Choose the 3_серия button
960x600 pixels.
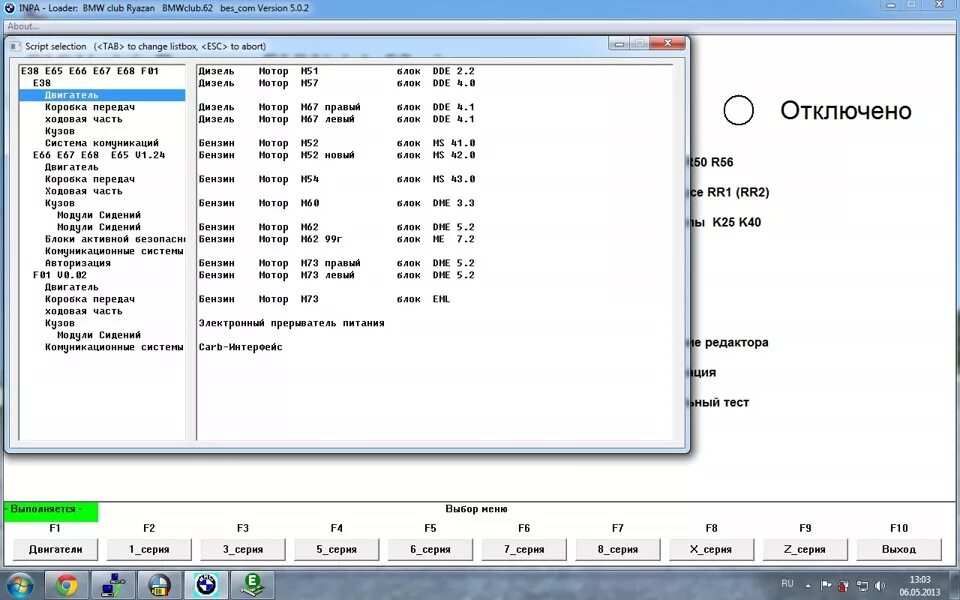[242, 549]
